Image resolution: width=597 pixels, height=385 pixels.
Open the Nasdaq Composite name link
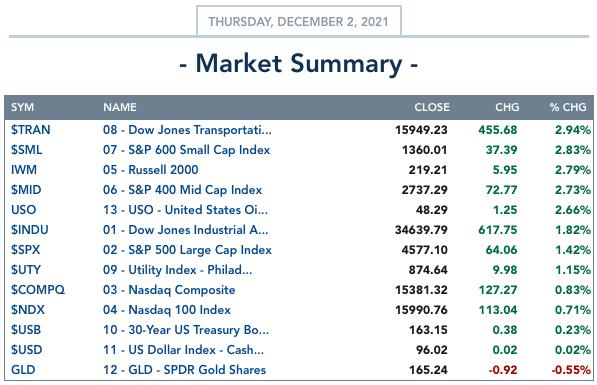[x=169, y=290]
